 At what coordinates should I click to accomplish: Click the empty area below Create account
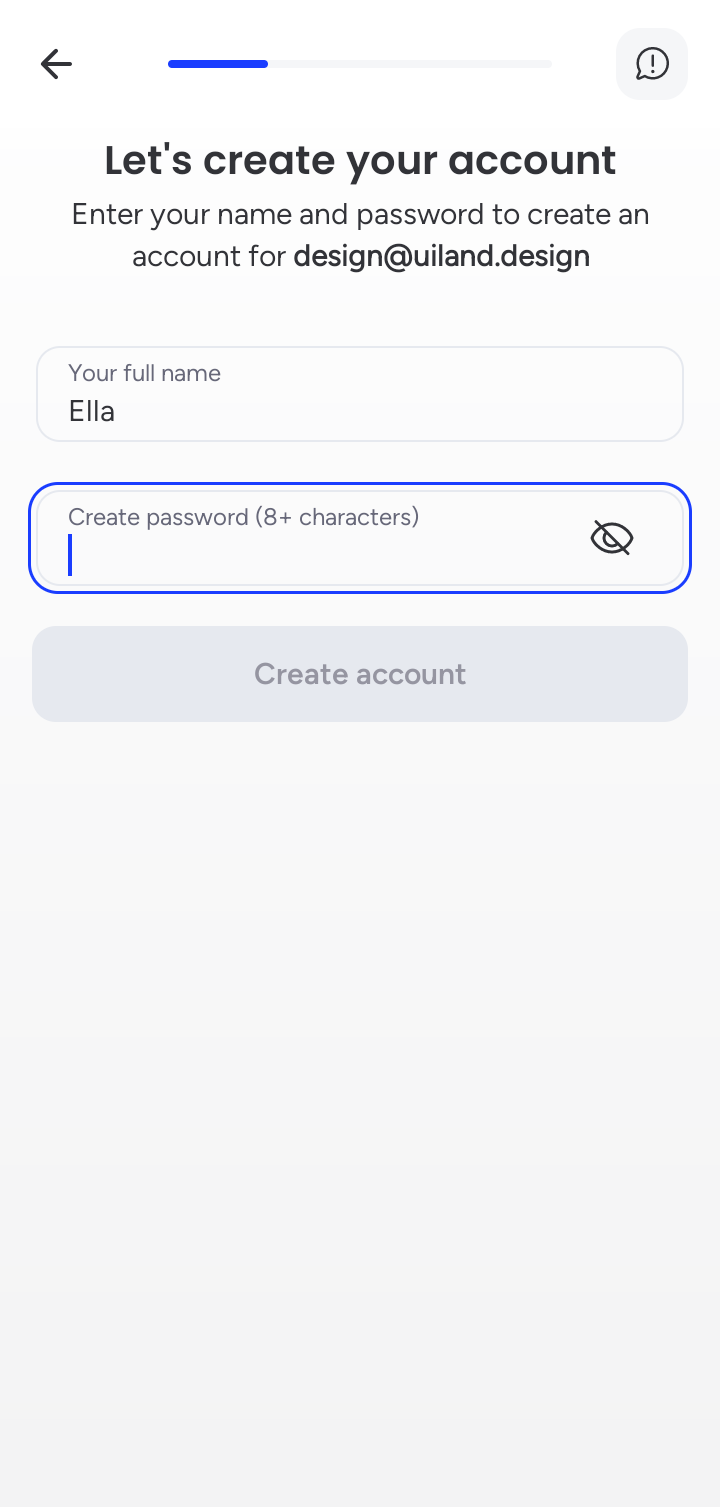(x=360, y=1100)
